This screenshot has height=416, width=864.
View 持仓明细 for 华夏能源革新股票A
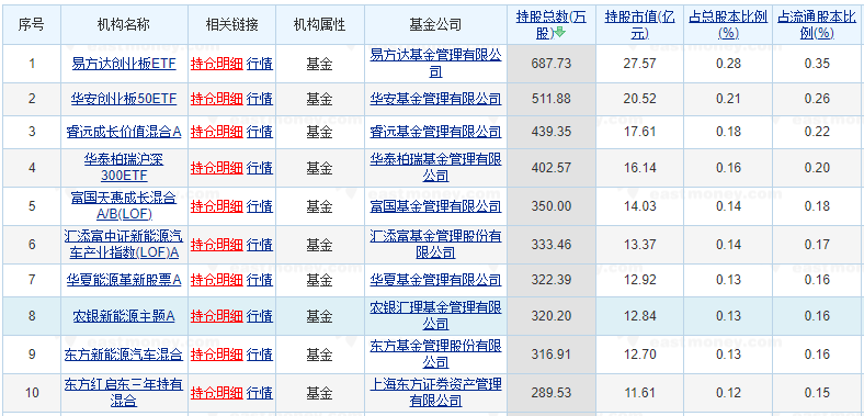tap(217, 280)
